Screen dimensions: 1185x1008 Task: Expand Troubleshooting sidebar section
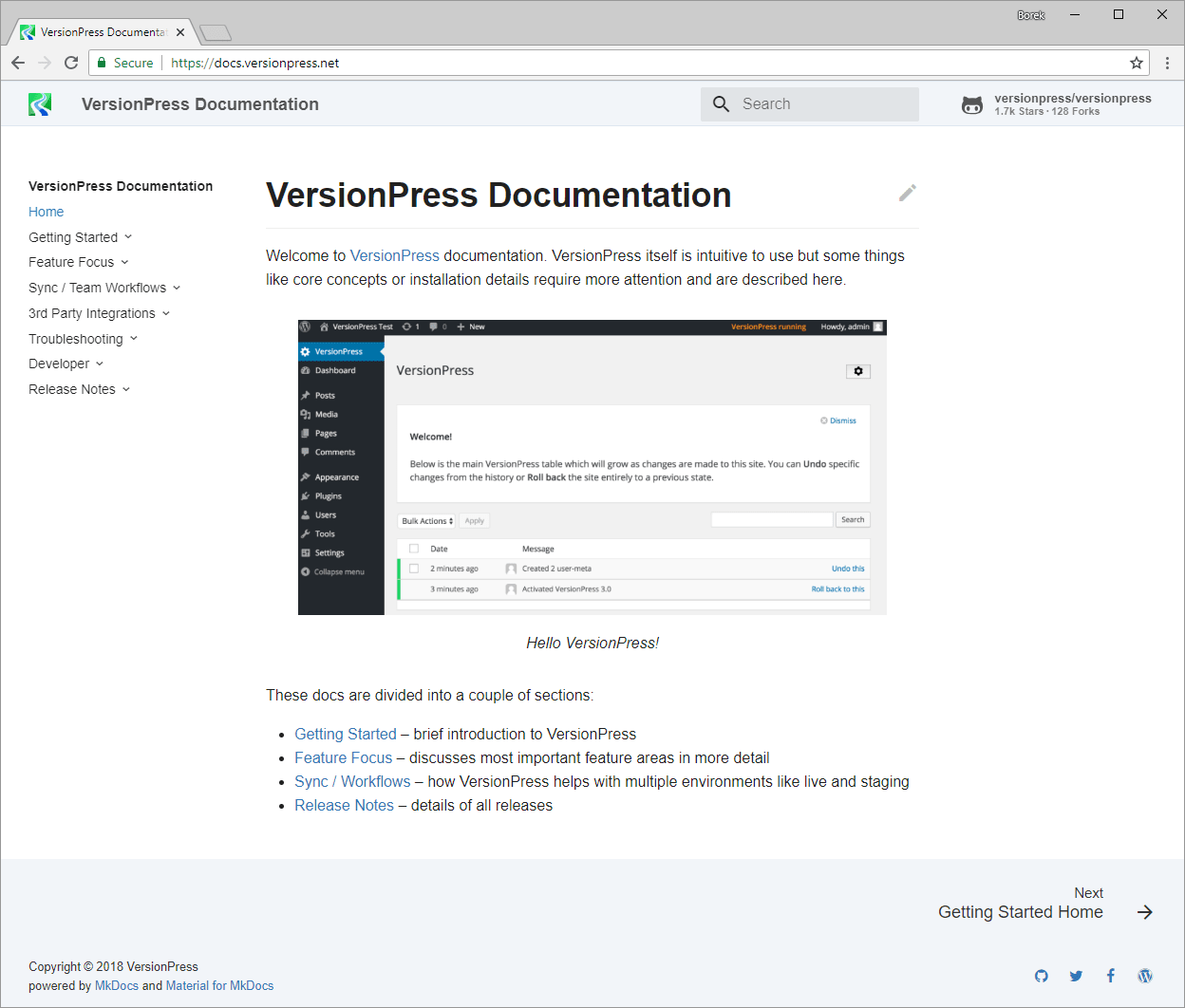click(84, 339)
